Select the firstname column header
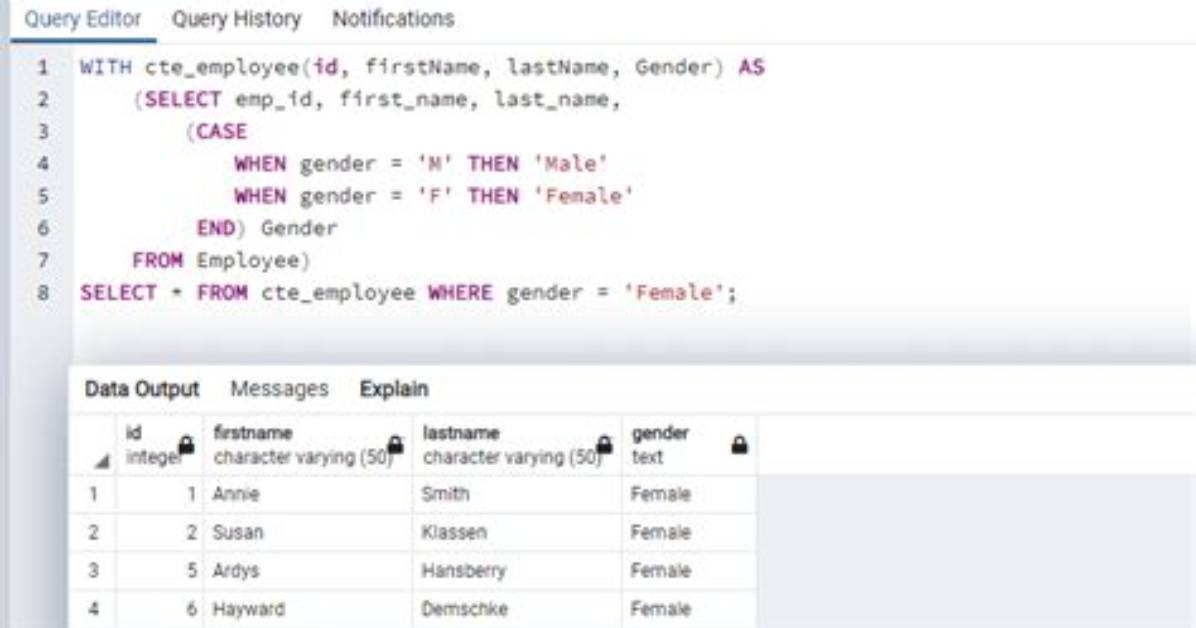Viewport: 1196px width, 628px height. pyautogui.click(x=308, y=446)
